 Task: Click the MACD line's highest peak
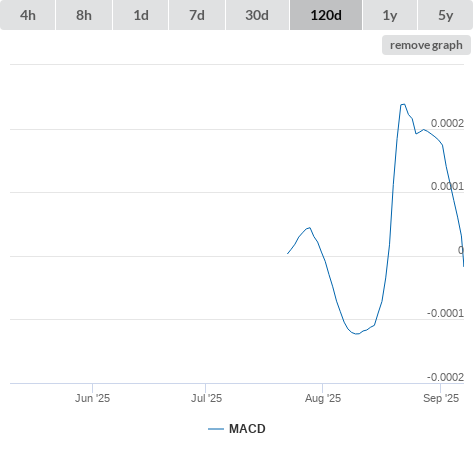pos(403,104)
